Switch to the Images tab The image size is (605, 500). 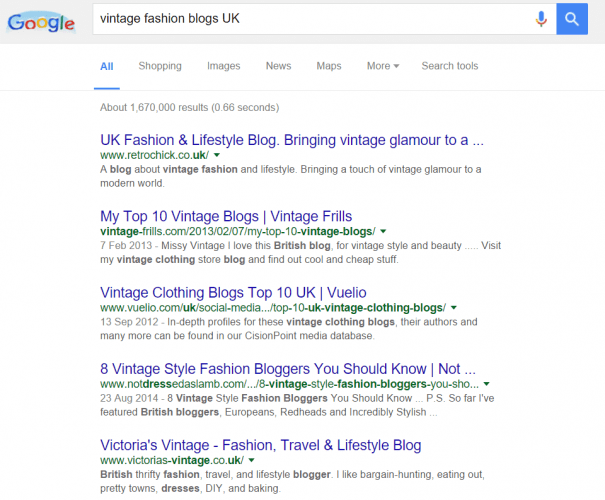click(x=223, y=66)
